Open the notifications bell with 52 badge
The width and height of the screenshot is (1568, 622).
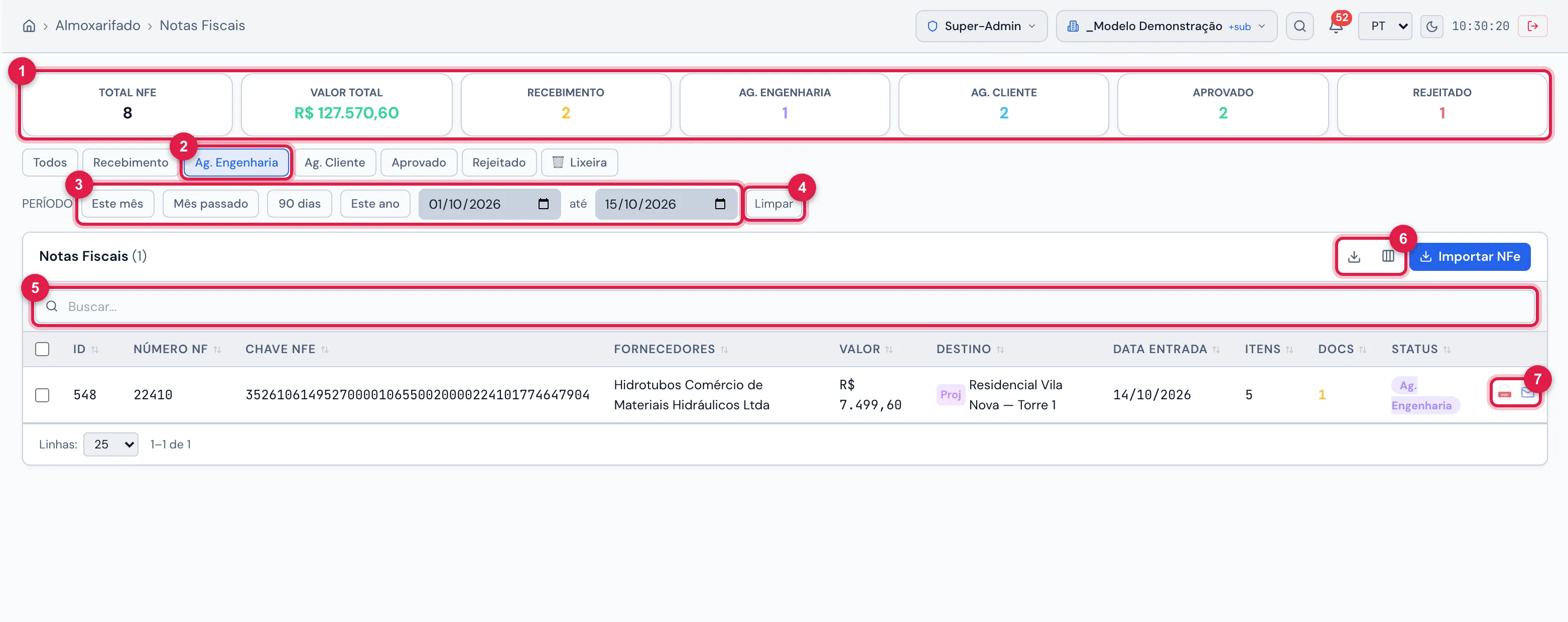point(1336,26)
